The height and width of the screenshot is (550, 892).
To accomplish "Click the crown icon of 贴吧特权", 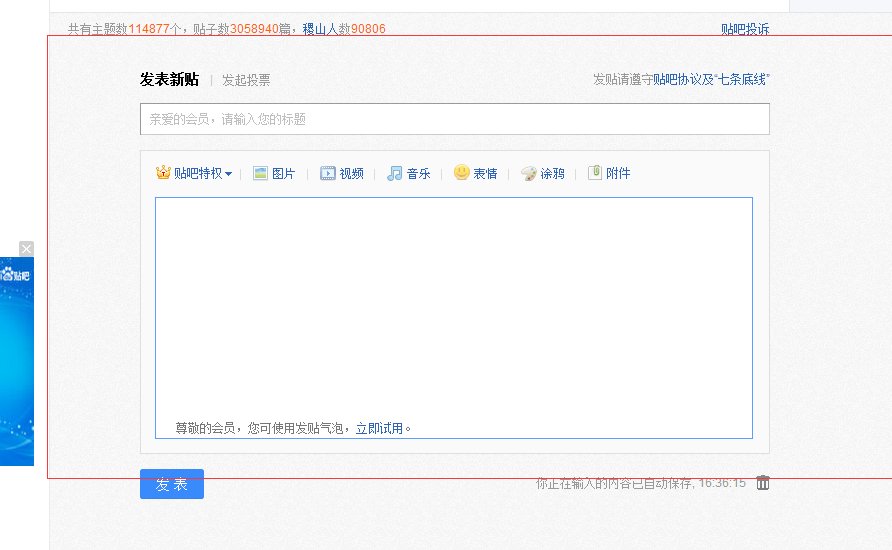I will click(163, 172).
